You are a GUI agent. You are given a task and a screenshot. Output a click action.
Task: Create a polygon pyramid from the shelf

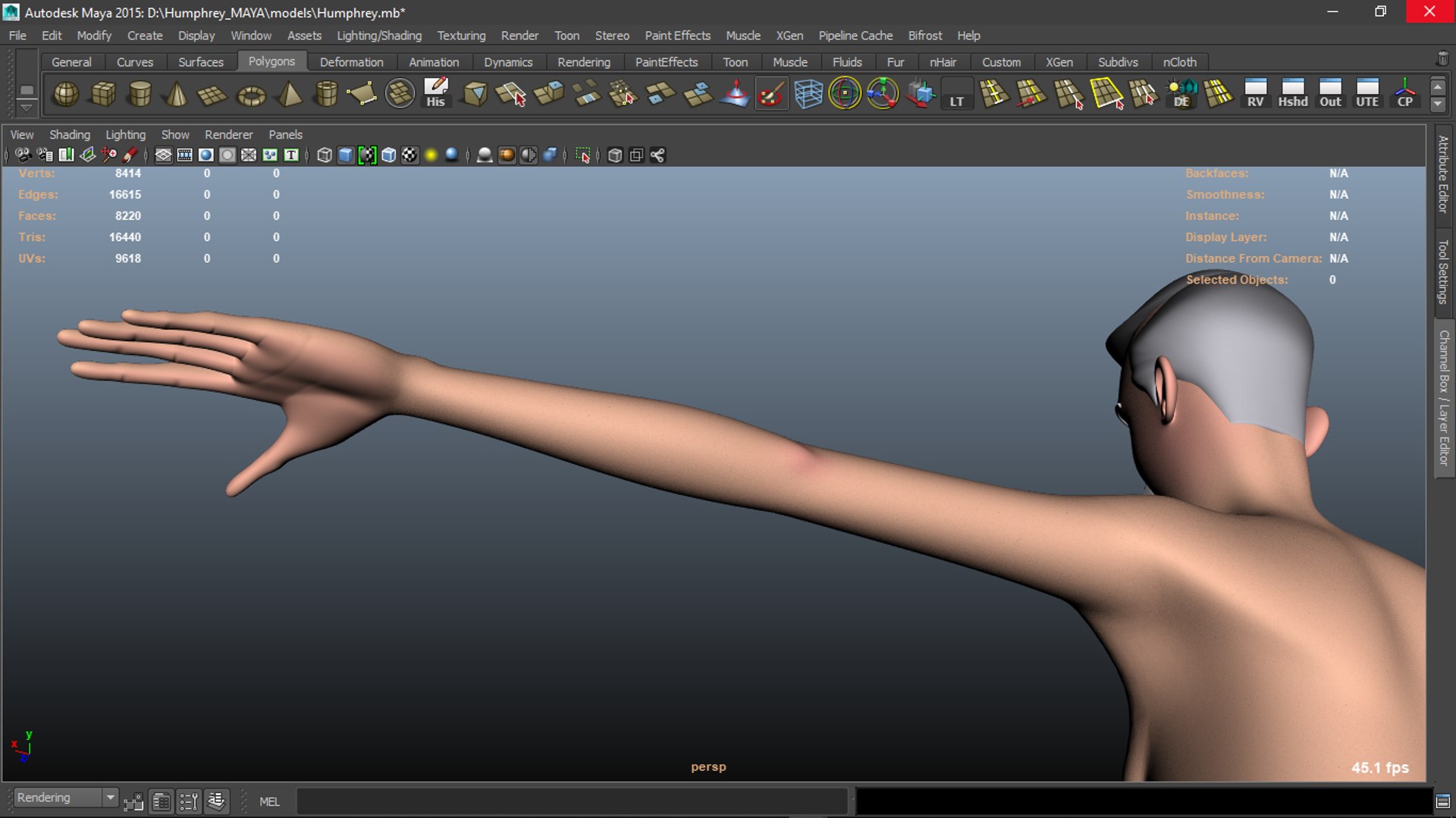tap(289, 94)
